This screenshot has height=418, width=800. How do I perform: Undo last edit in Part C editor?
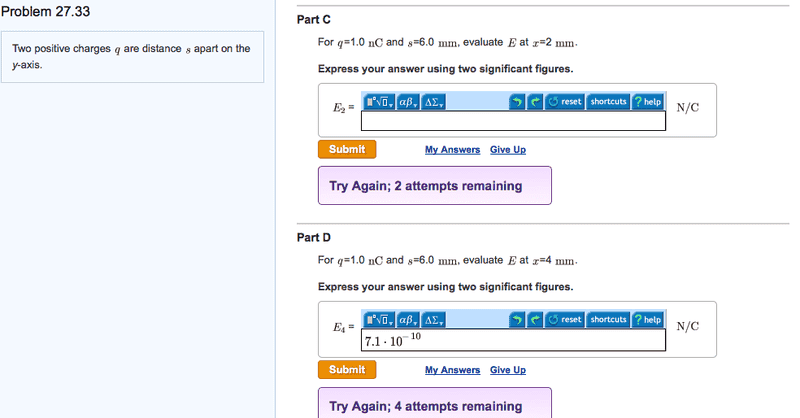click(517, 102)
